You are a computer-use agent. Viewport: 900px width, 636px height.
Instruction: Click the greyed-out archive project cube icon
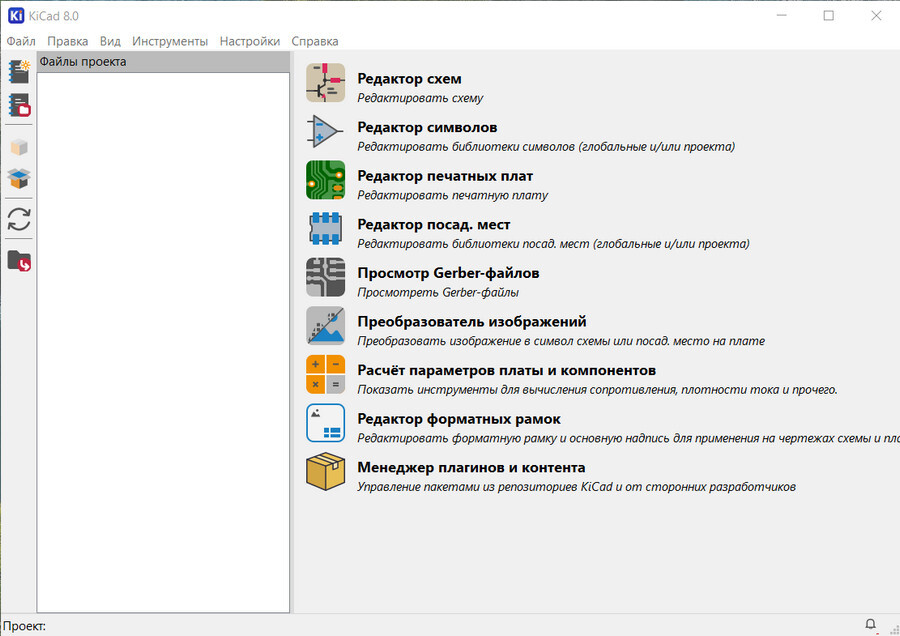click(x=19, y=147)
